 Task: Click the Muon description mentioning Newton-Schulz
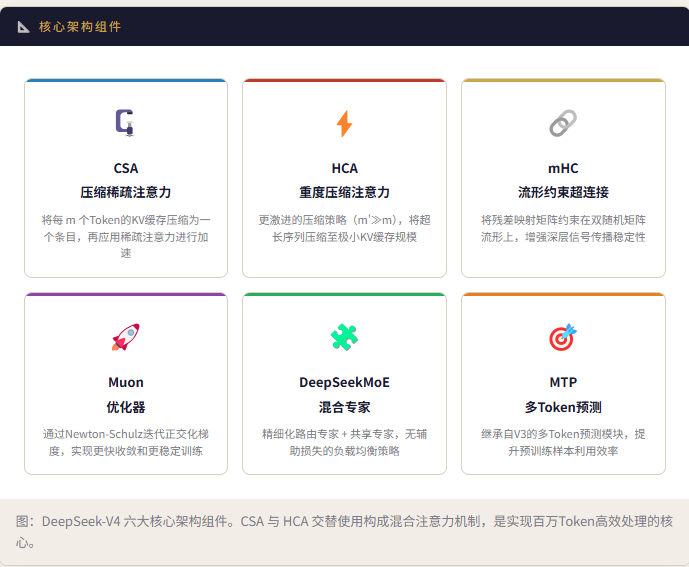coord(126,442)
